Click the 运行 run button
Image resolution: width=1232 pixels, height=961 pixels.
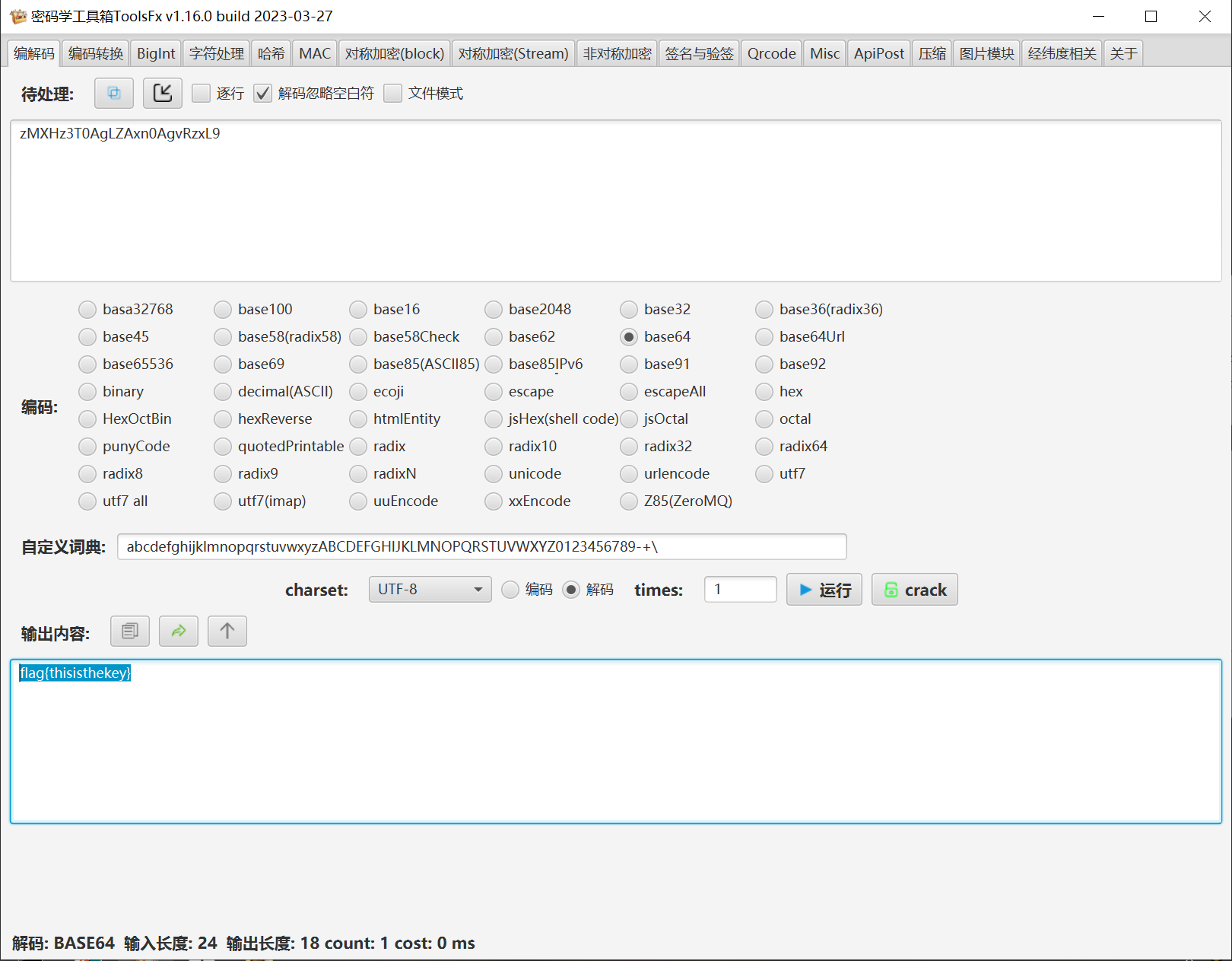point(824,590)
